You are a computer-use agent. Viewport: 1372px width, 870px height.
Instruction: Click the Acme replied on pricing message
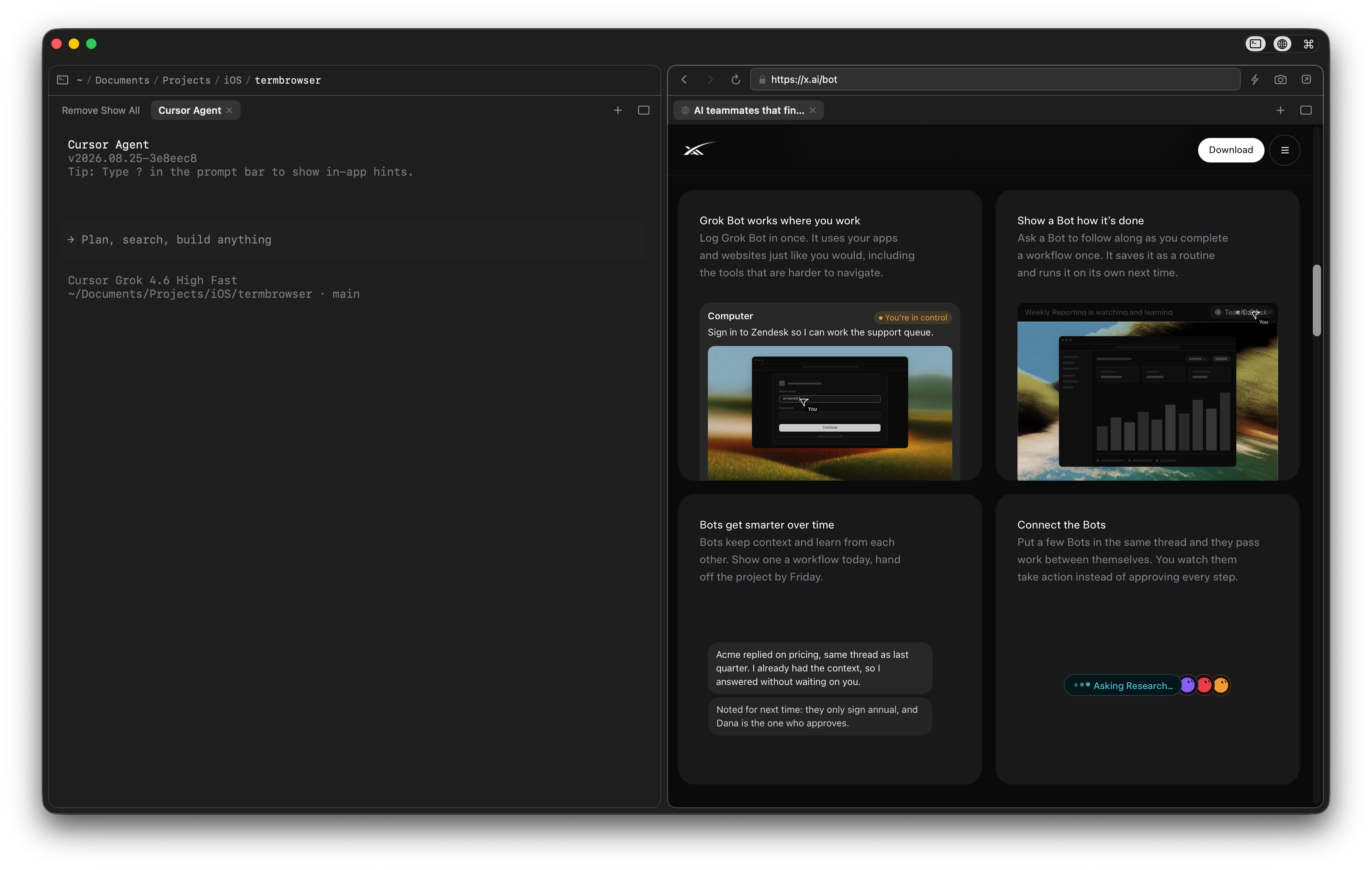pos(820,668)
